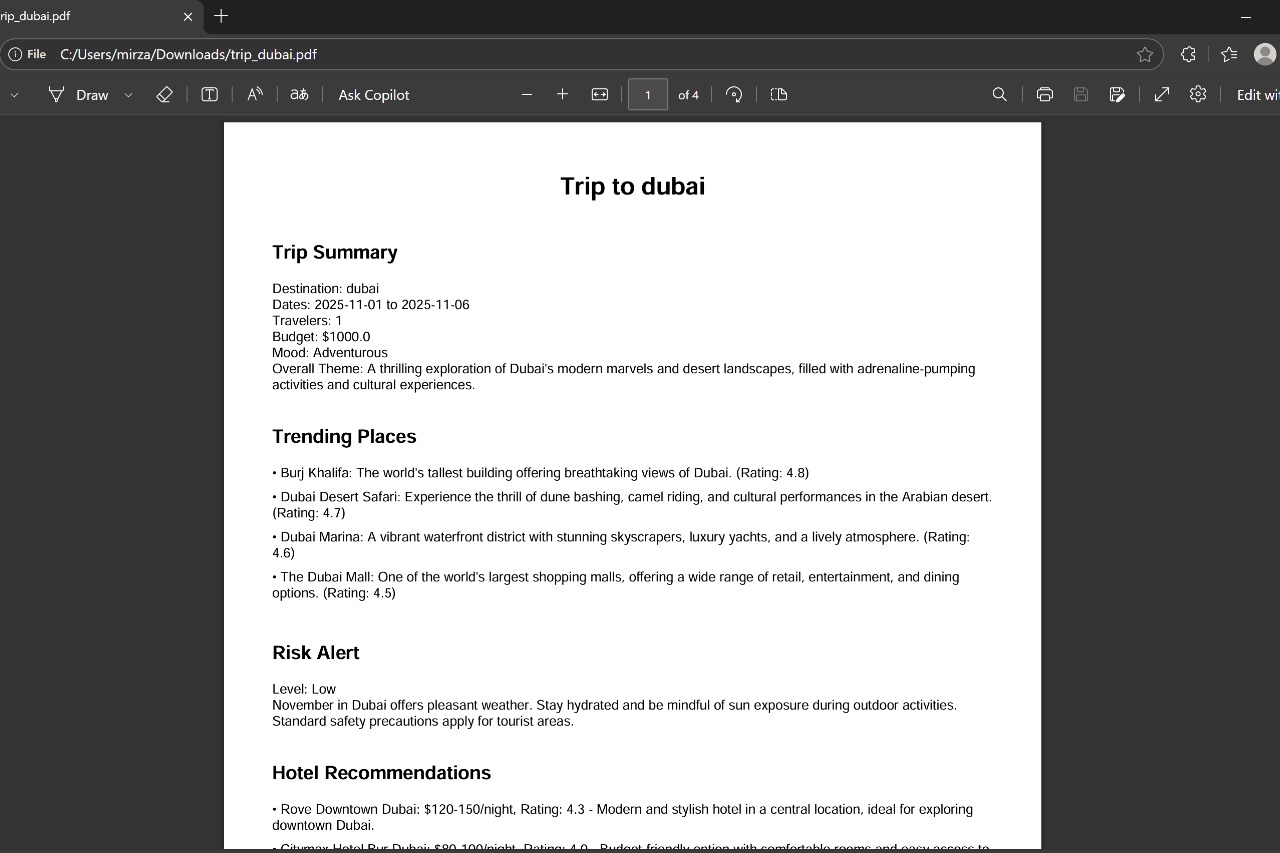Open Ask Copilot

[374, 95]
